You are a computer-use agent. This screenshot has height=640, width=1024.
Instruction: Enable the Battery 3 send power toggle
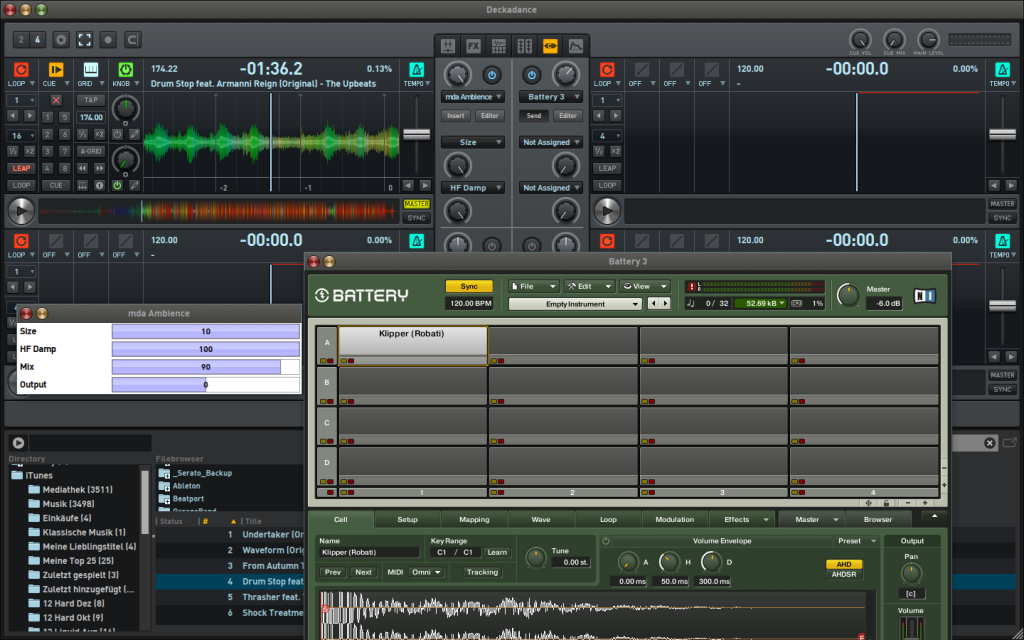531,75
